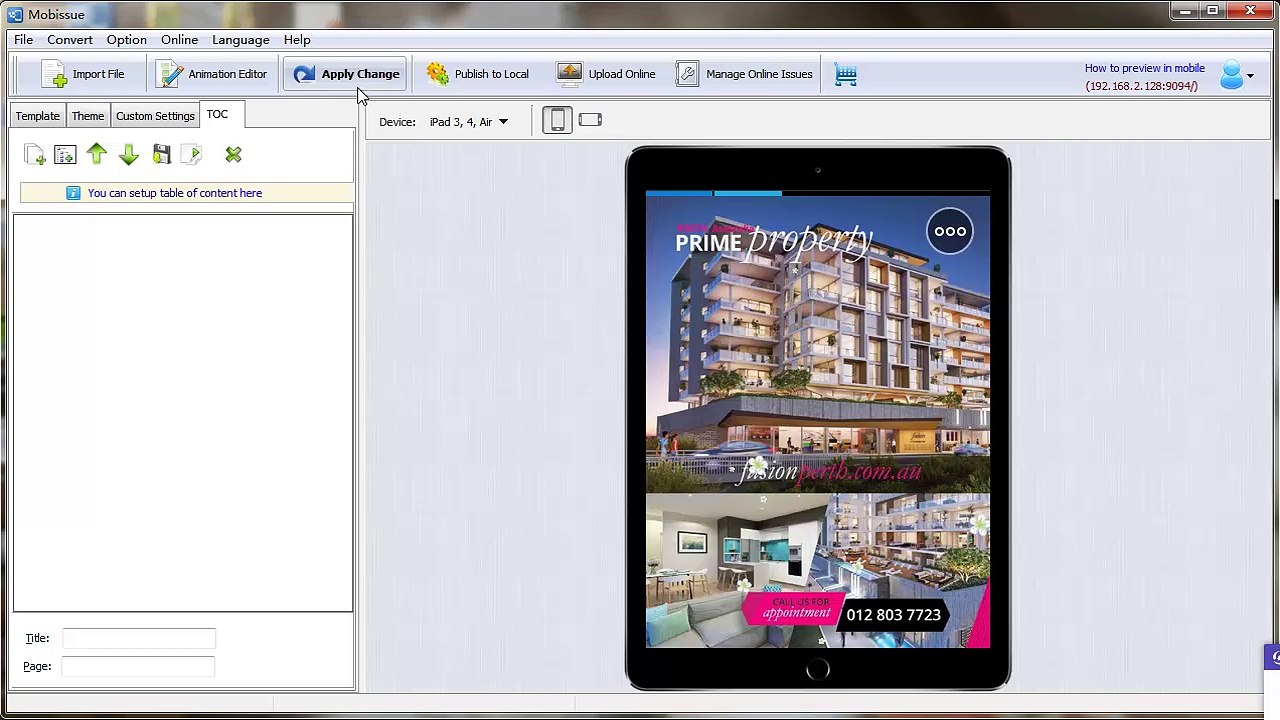Screen dimensions: 1280x720
Task: Open the Animation Editor
Action: click(213, 74)
